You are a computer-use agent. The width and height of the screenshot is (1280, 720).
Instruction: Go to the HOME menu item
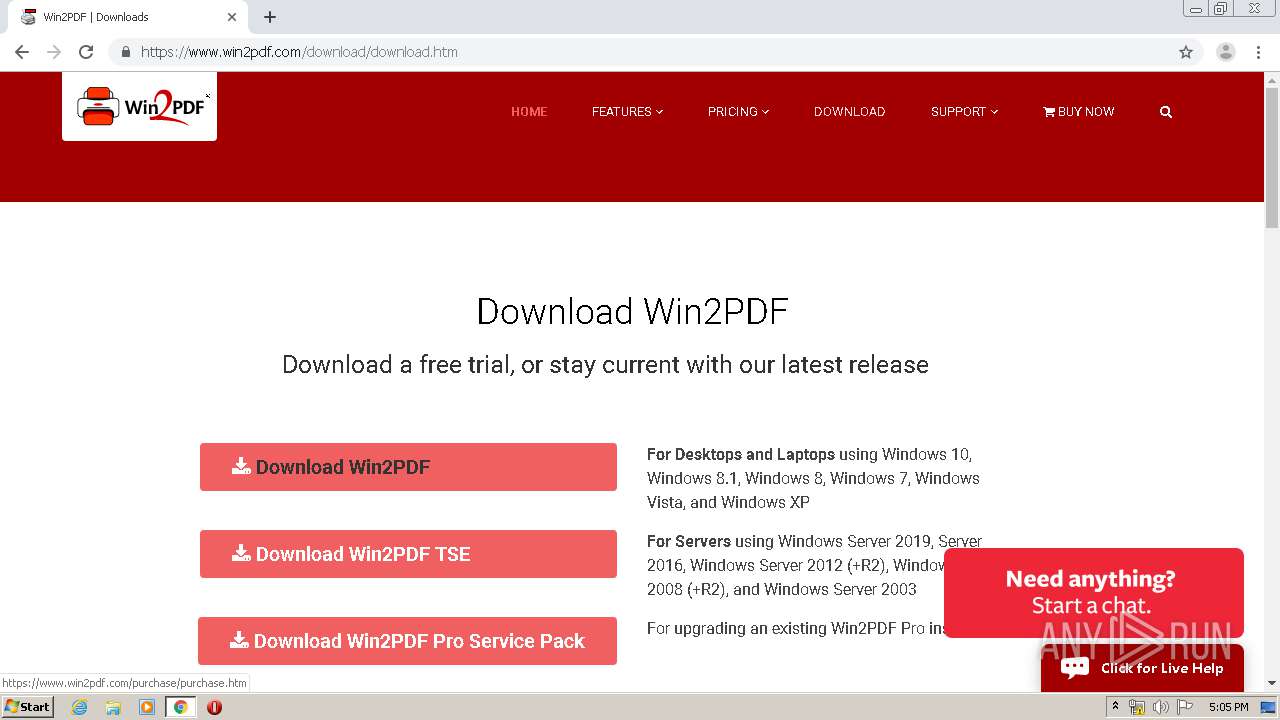pyautogui.click(x=529, y=112)
